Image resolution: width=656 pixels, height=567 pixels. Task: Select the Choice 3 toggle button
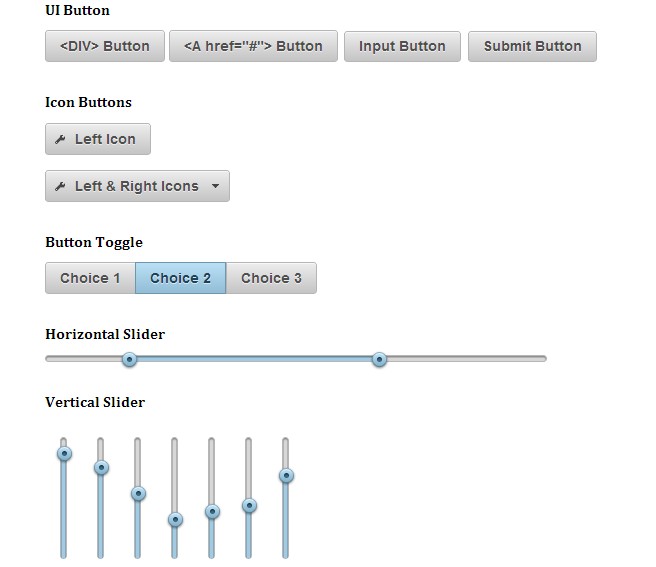pos(271,278)
